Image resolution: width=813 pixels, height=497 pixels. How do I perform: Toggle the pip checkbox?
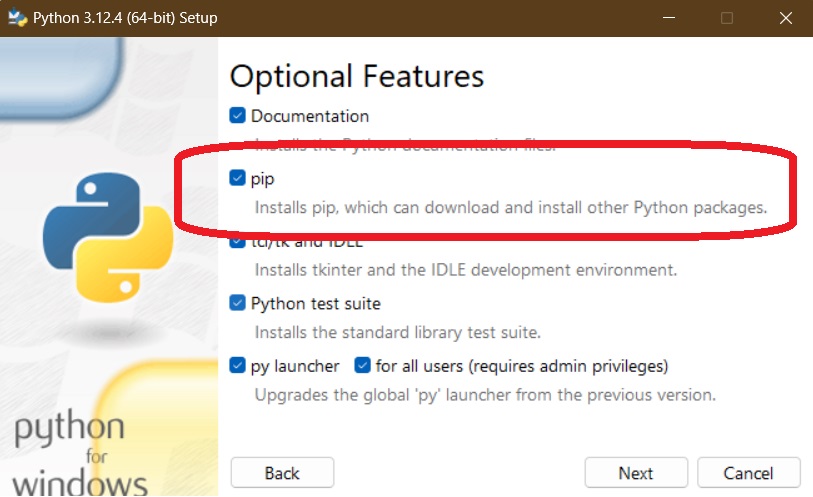tap(238, 178)
